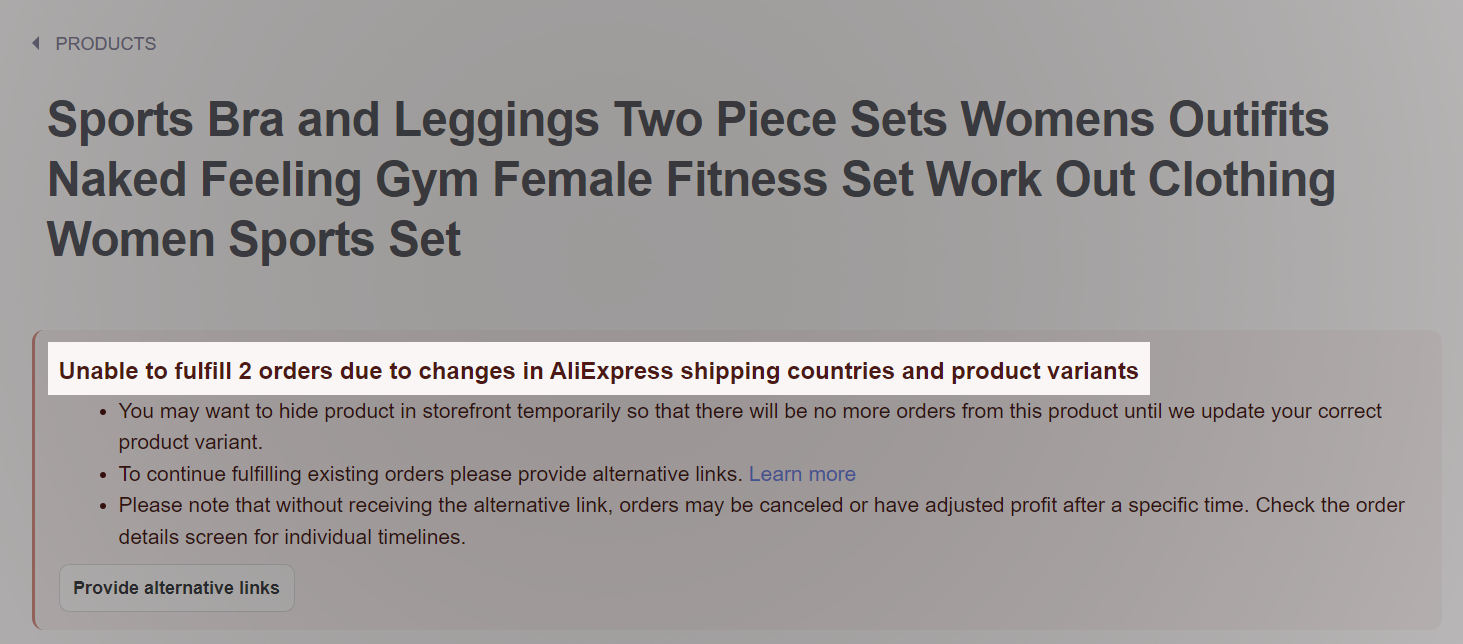Click the bullet about fulfilling existing orders

430,474
